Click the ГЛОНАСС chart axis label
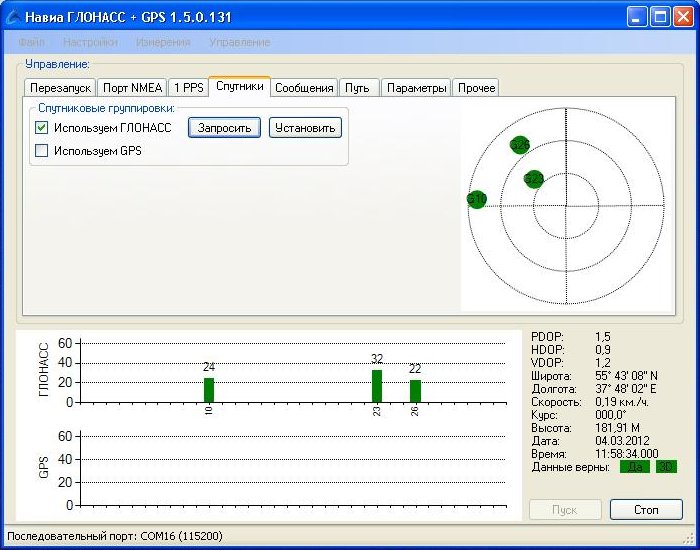 pyautogui.click(x=43, y=370)
